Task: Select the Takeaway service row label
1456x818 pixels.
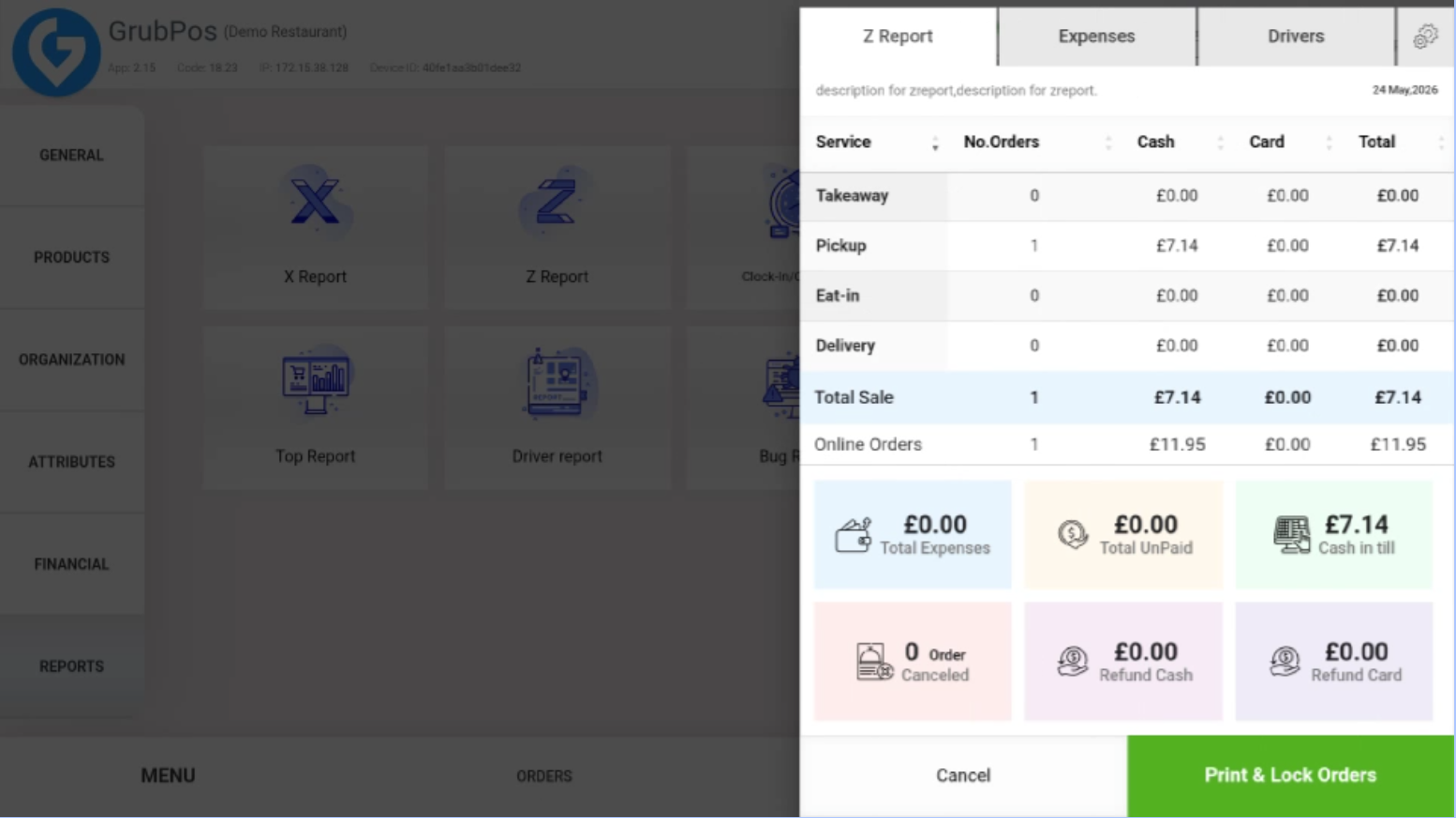Action: coord(852,196)
